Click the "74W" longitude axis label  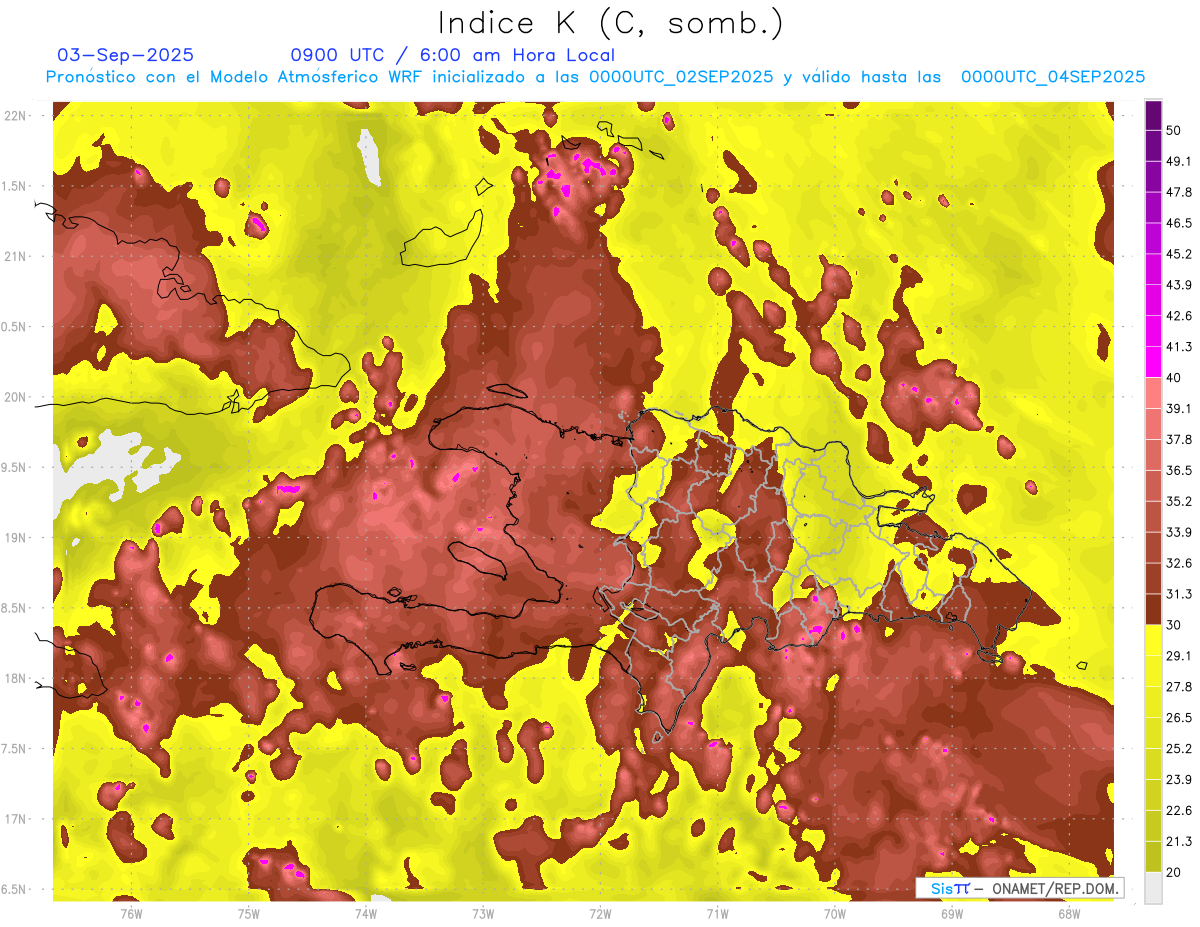[366, 913]
